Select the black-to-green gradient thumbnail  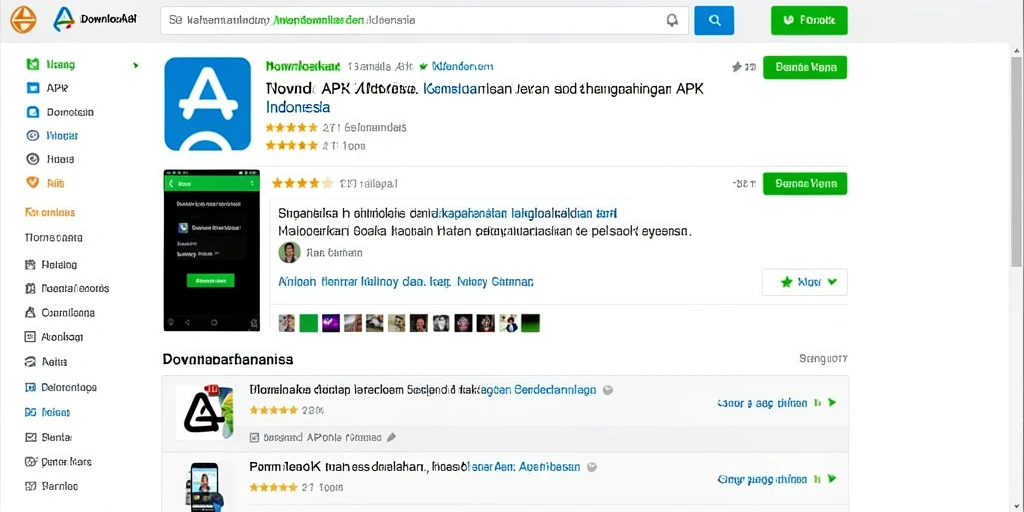(530, 323)
